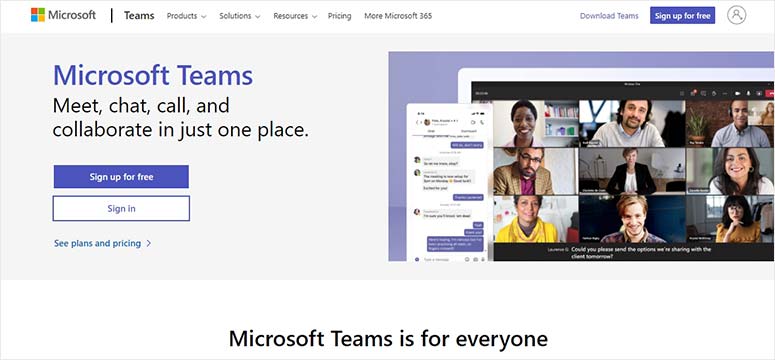The height and width of the screenshot is (360, 775).
Task: Click the Microsoft logo
Action: coord(63,15)
